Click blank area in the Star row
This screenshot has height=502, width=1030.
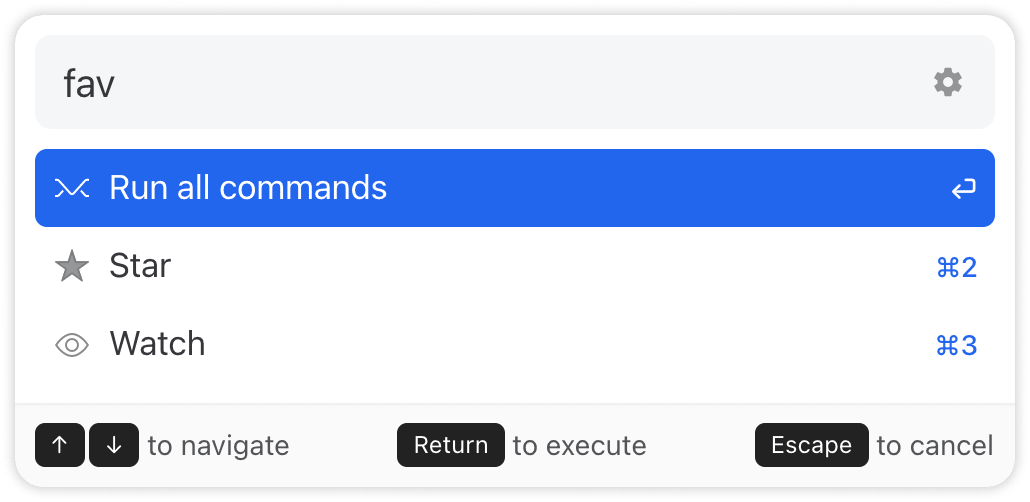coord(552,266)
